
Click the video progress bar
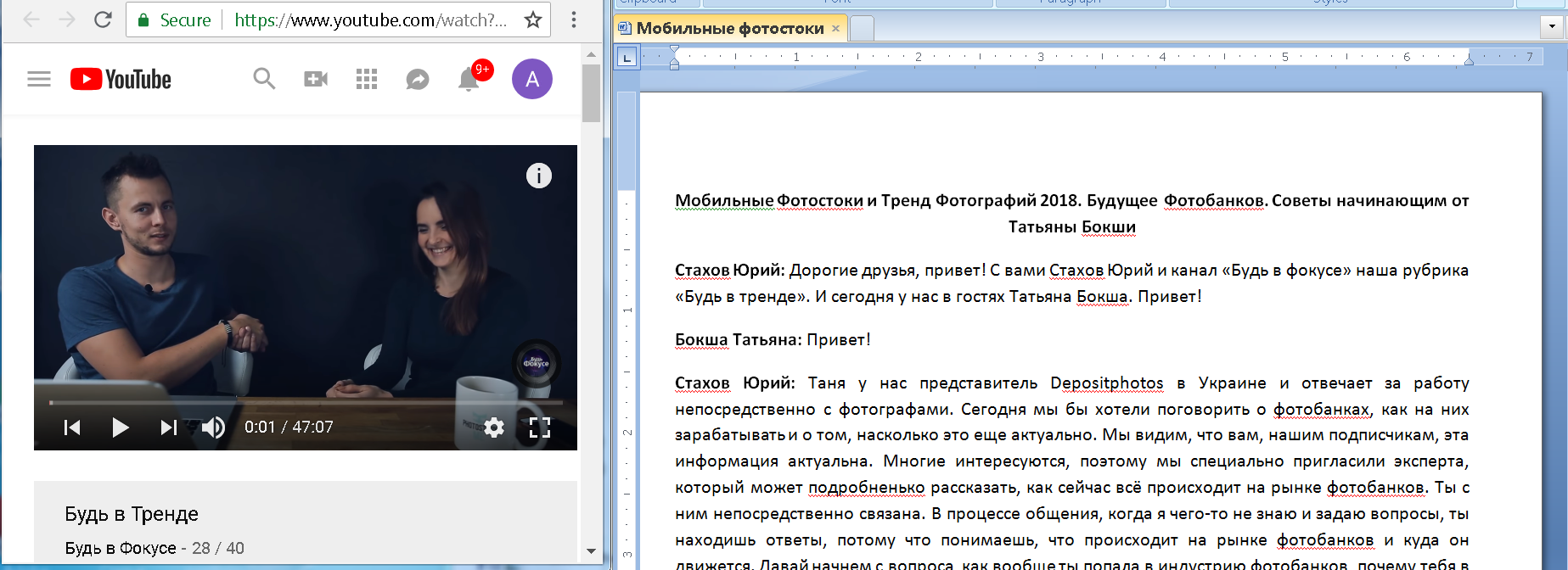[x=306, y=402]
